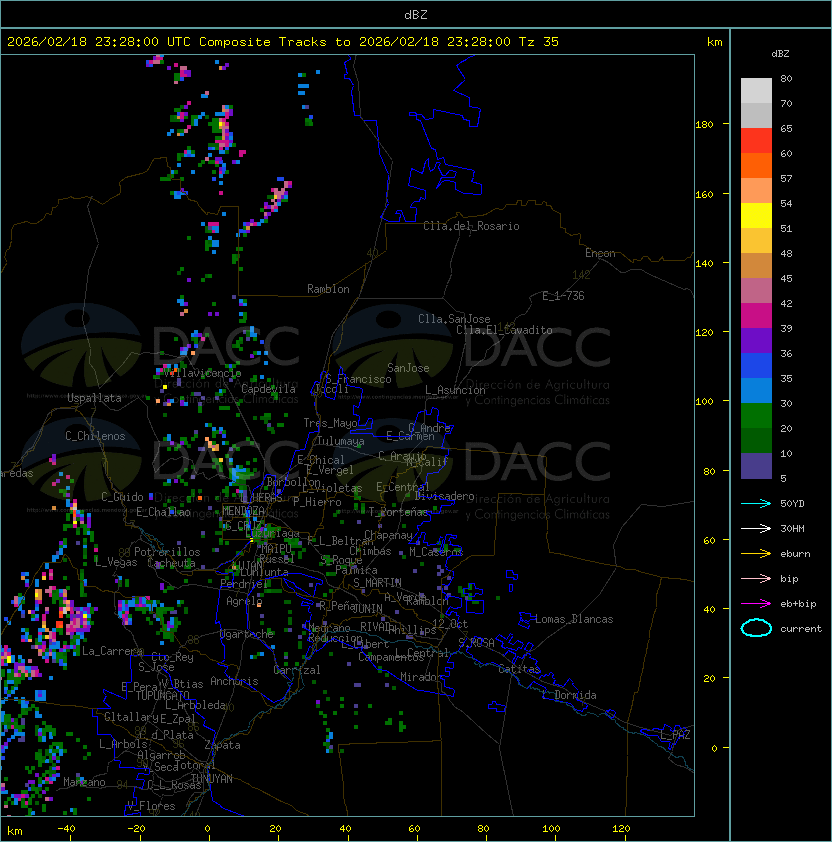Viewport: 832px width, 842px height.
Task: Click the 'Composite Tracks' header text
Action: point(263,42)
